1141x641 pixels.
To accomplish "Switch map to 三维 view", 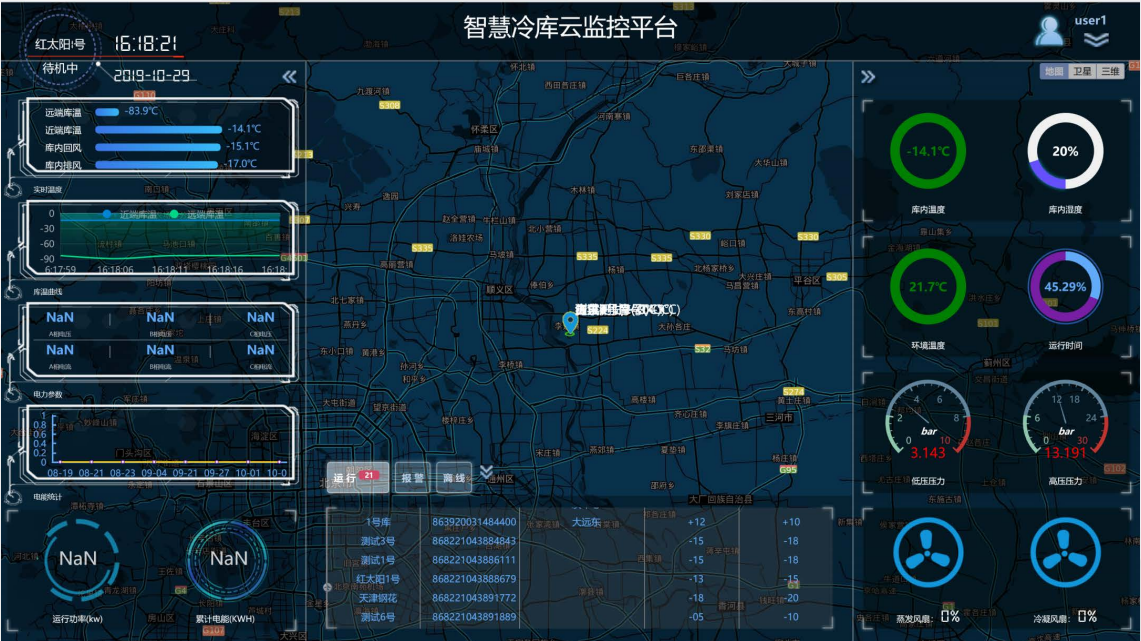I will (1110, 71).
